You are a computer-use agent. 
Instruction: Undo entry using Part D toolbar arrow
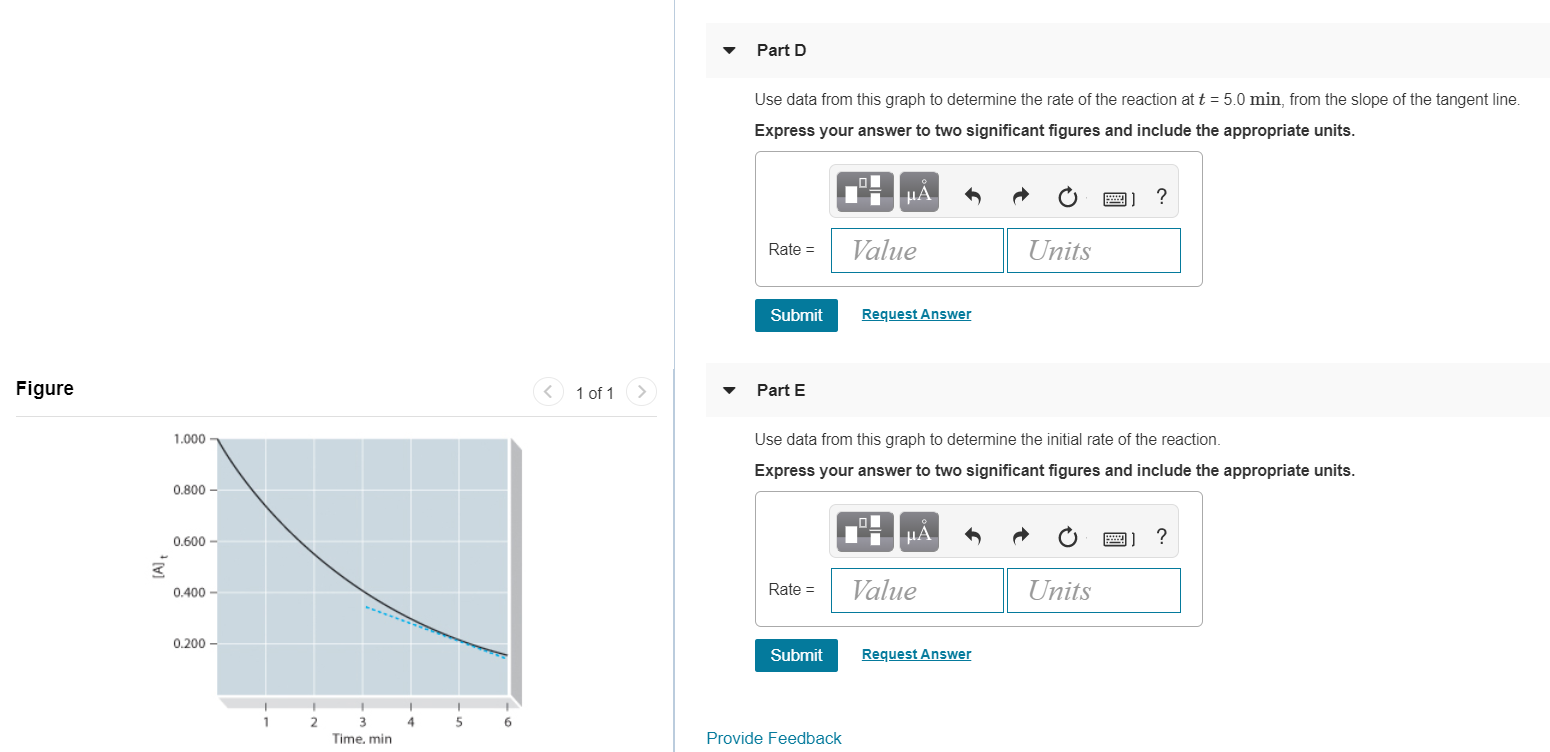pyautogui.click(x=971, y=197)
